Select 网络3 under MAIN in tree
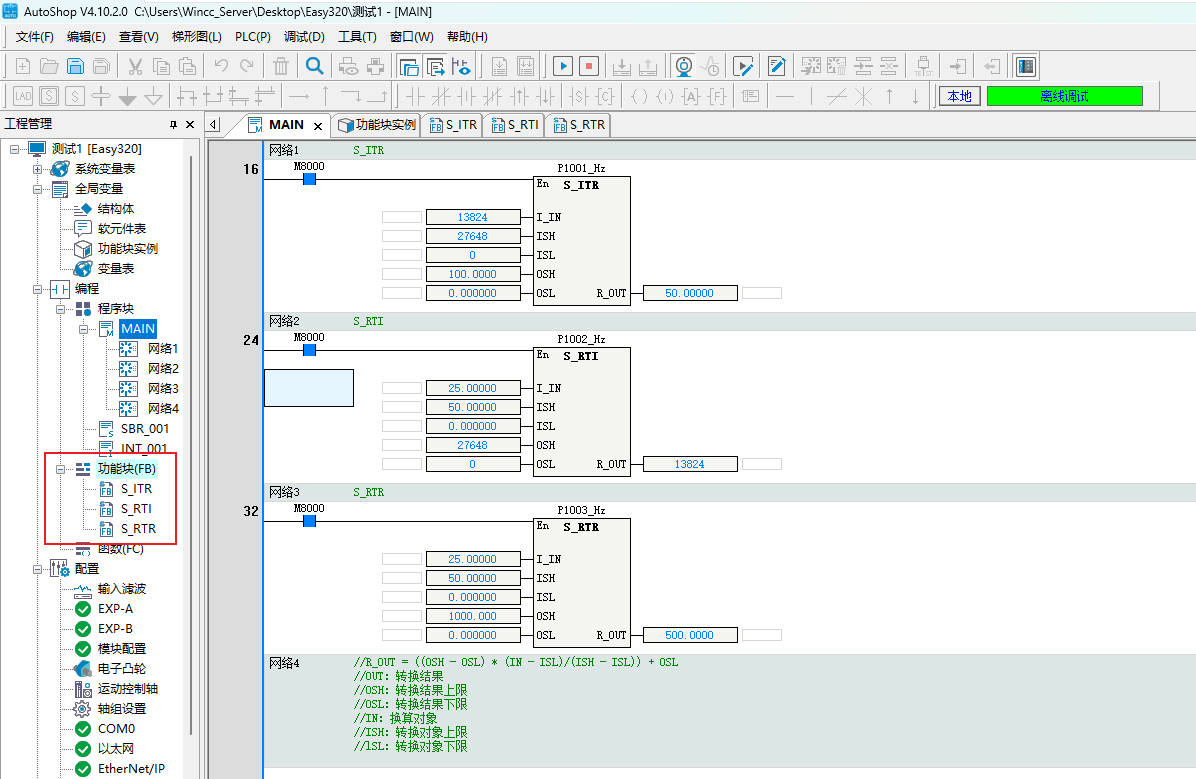Image resolution: width=1196 pixels, height=779 pixels. pyautogui.click(x=162, y=388)
